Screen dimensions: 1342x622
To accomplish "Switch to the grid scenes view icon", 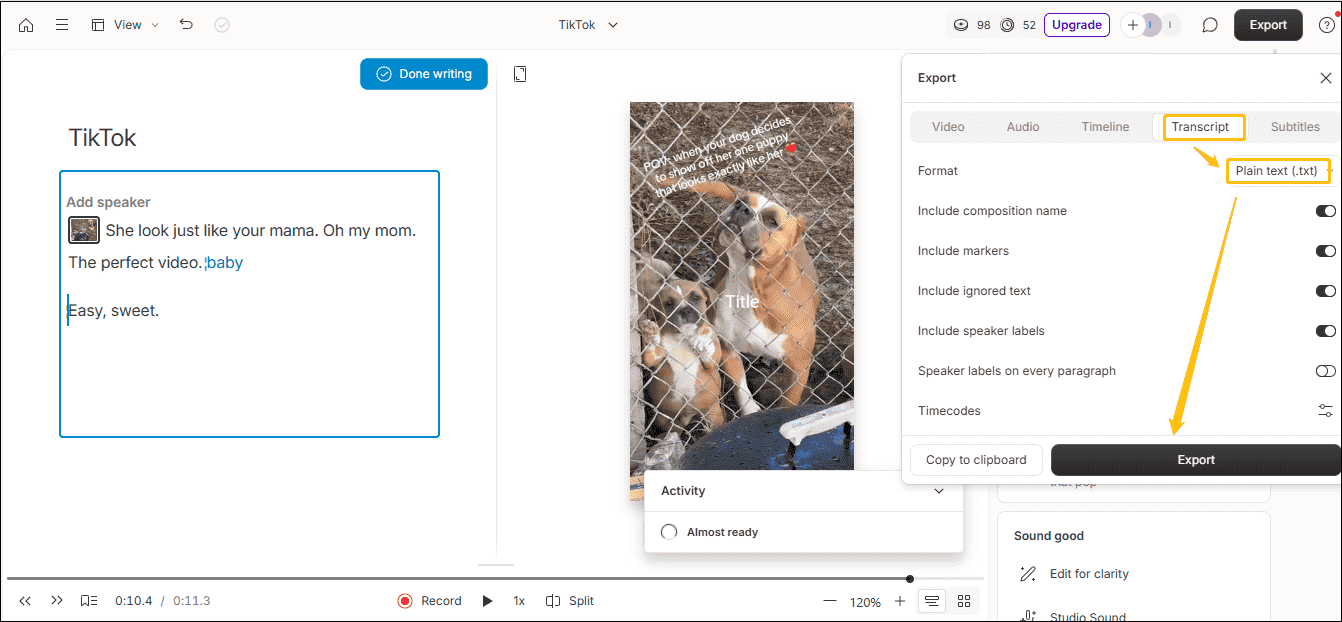I will 964,601.
